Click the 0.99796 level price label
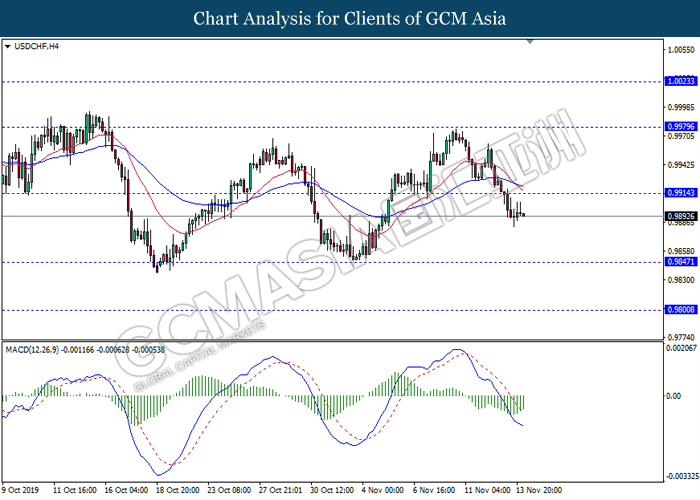Viewport: 700px width, 500px height. point(681,127)
